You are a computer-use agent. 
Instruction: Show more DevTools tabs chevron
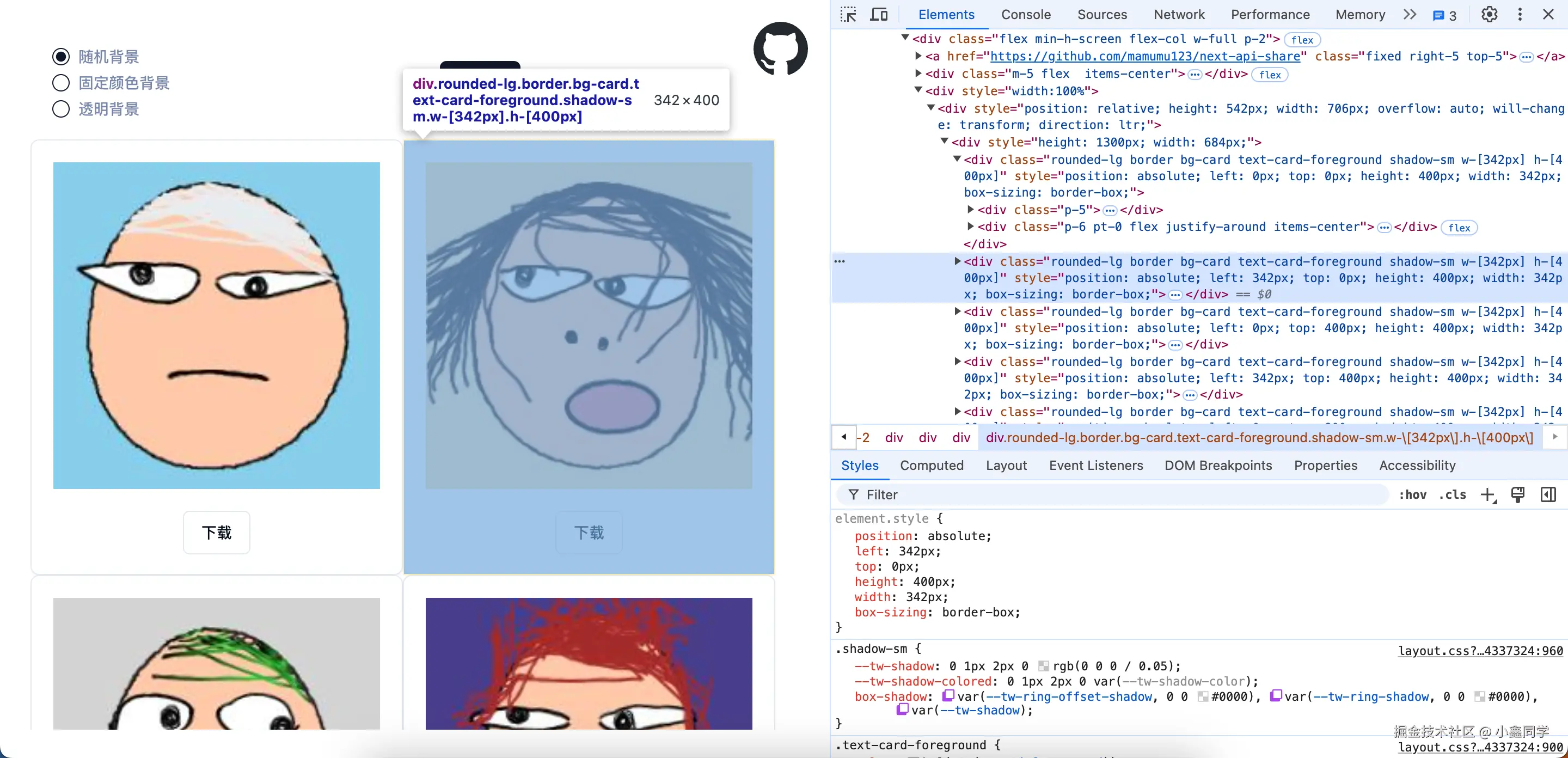(1410, 15)
